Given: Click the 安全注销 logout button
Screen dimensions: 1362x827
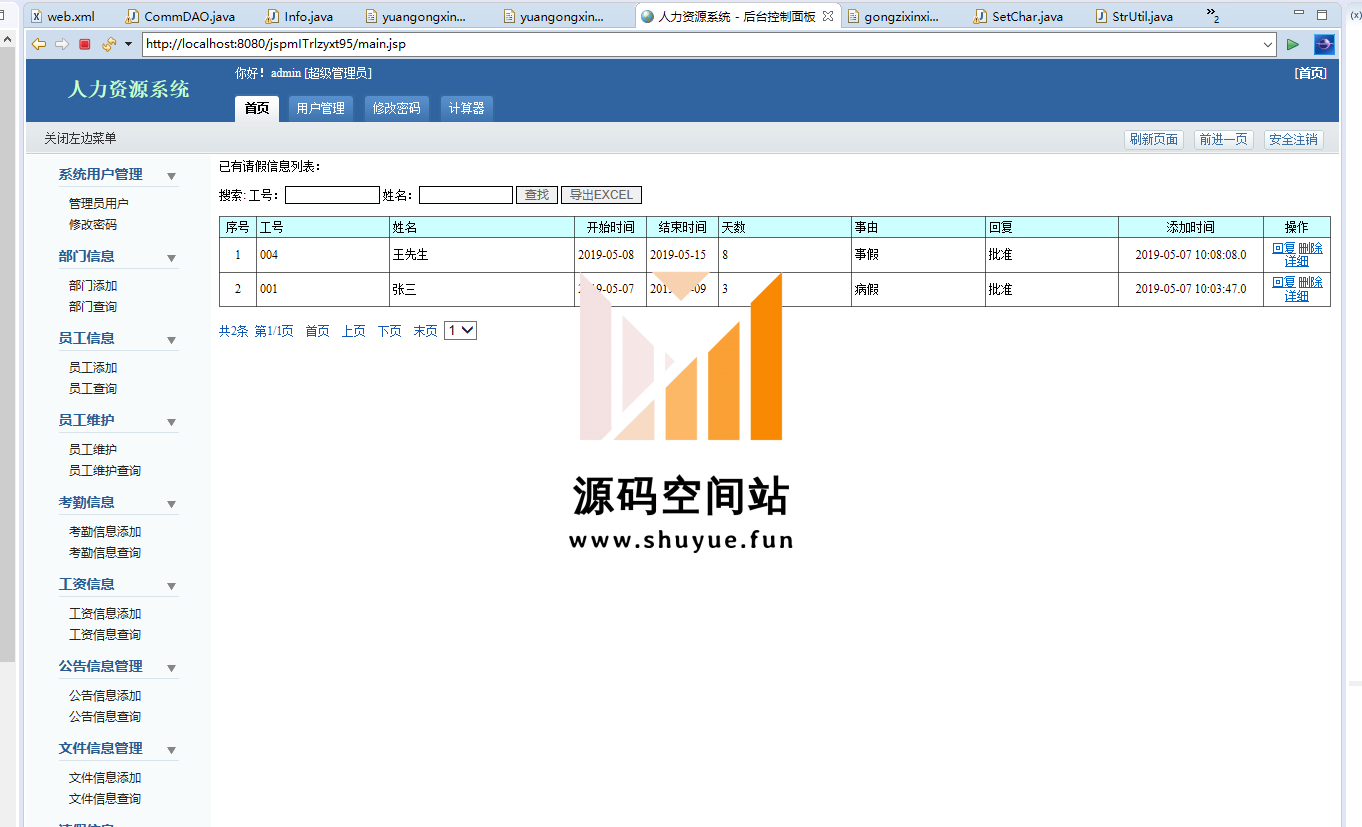Looking at the screenshot, I should (x=1293, y=139).
